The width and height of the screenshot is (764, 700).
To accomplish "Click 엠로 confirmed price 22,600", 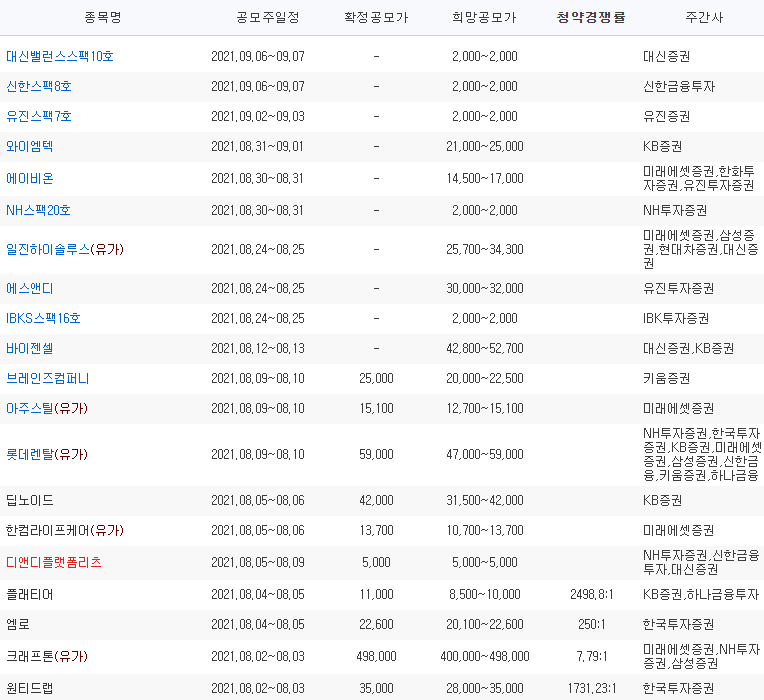I will click(x=376, y=624).
